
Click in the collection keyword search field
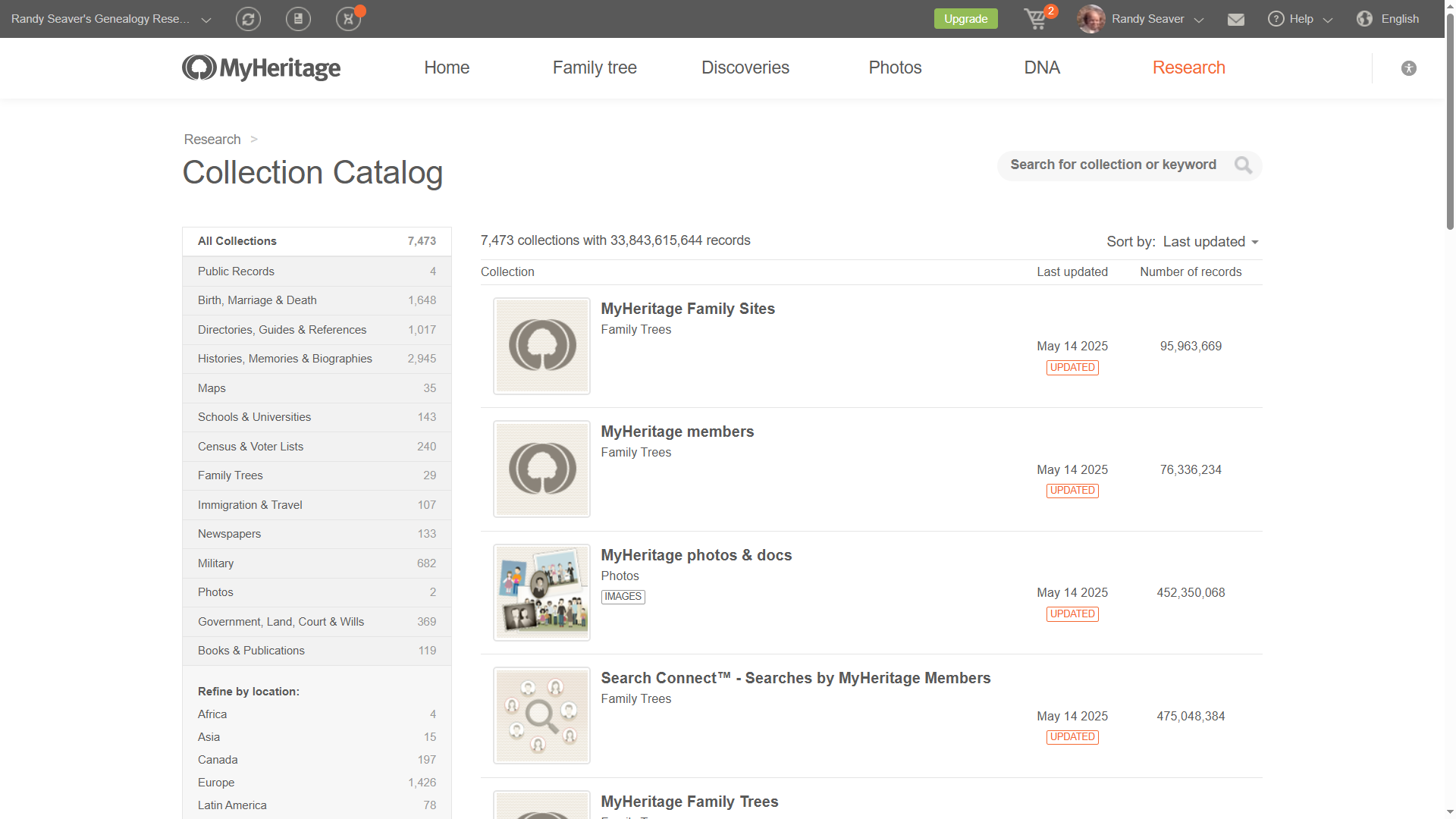pos(1112,165)
